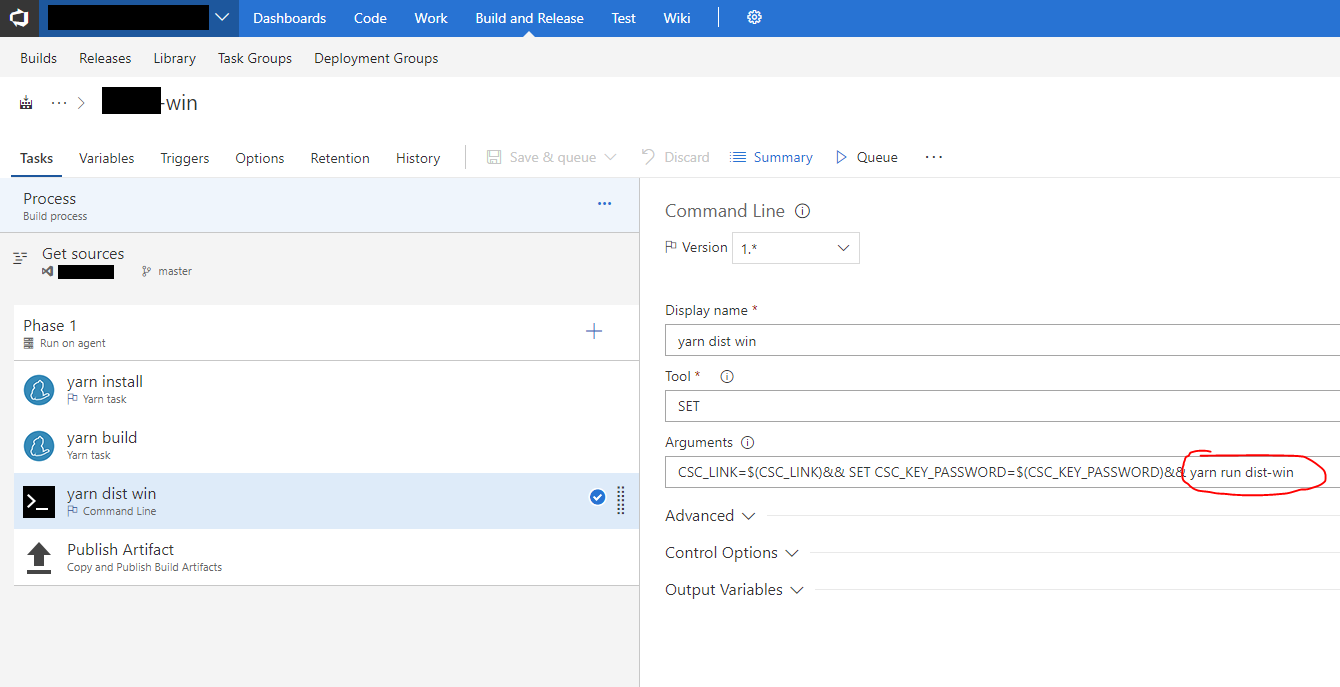Select the yarn install task
1340x687 pixels.
coord(326,390)
